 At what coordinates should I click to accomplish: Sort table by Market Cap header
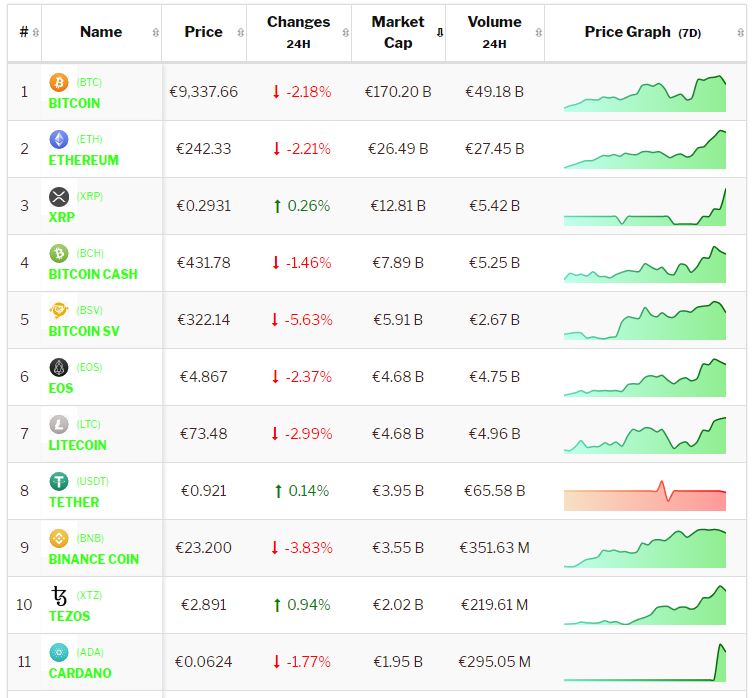click(398, 32)
